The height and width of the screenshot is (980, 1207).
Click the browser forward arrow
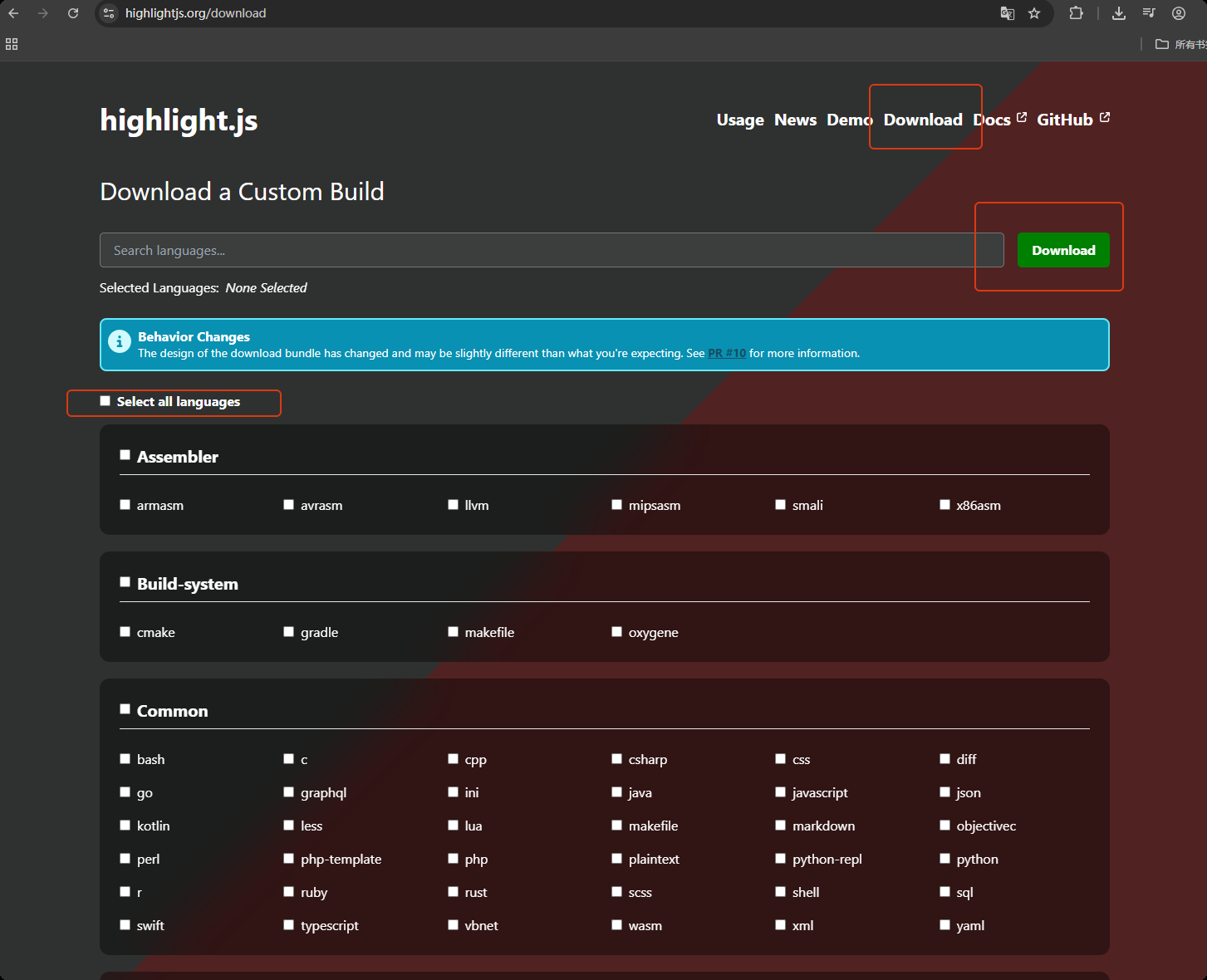43,13
